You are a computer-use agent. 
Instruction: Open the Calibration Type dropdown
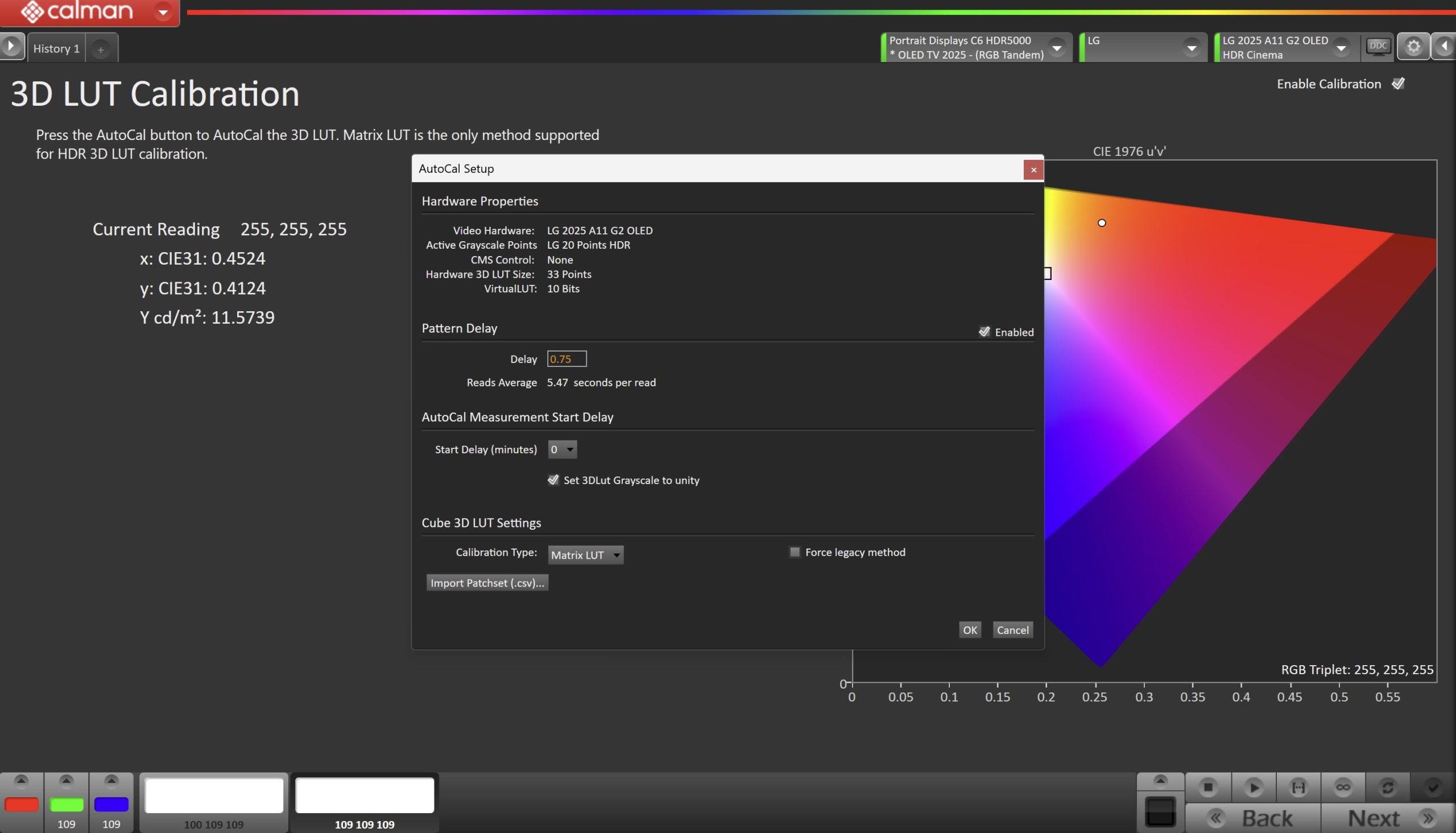click(585, 555)
